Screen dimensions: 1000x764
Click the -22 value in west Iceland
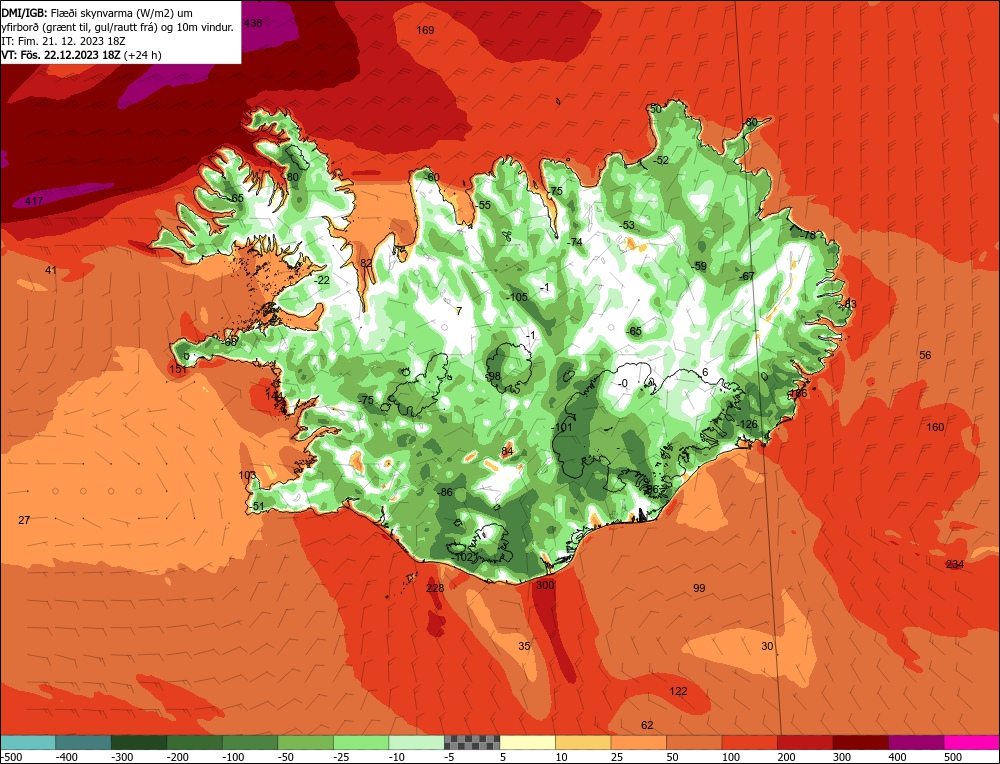tap(322, 281)
